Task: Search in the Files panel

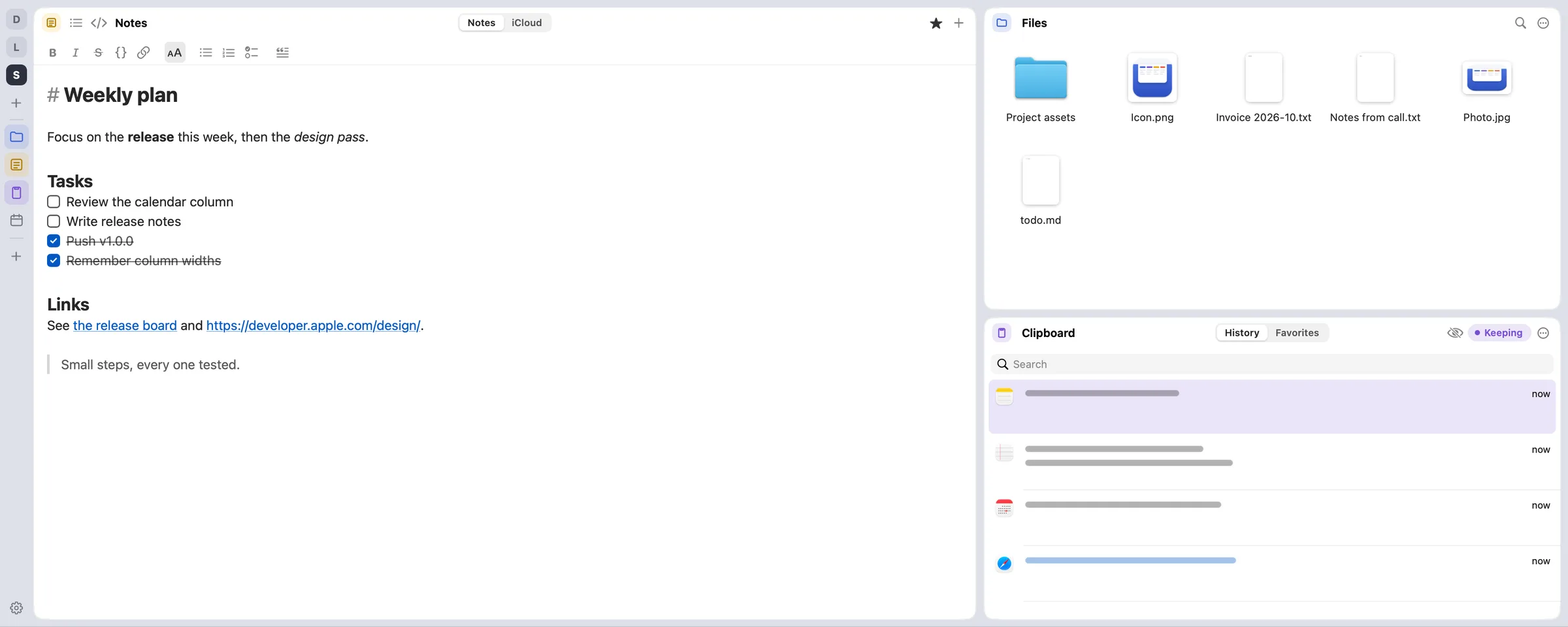Action: pos(1520,23)
